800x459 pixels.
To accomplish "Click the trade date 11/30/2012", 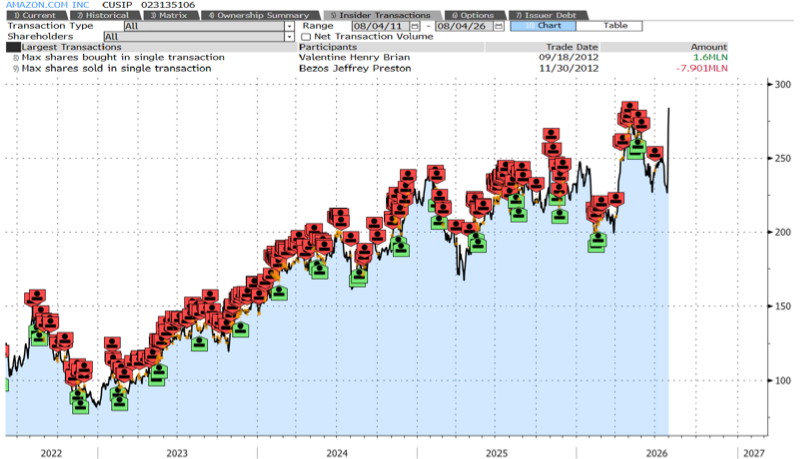I will [x=569, y=68].
